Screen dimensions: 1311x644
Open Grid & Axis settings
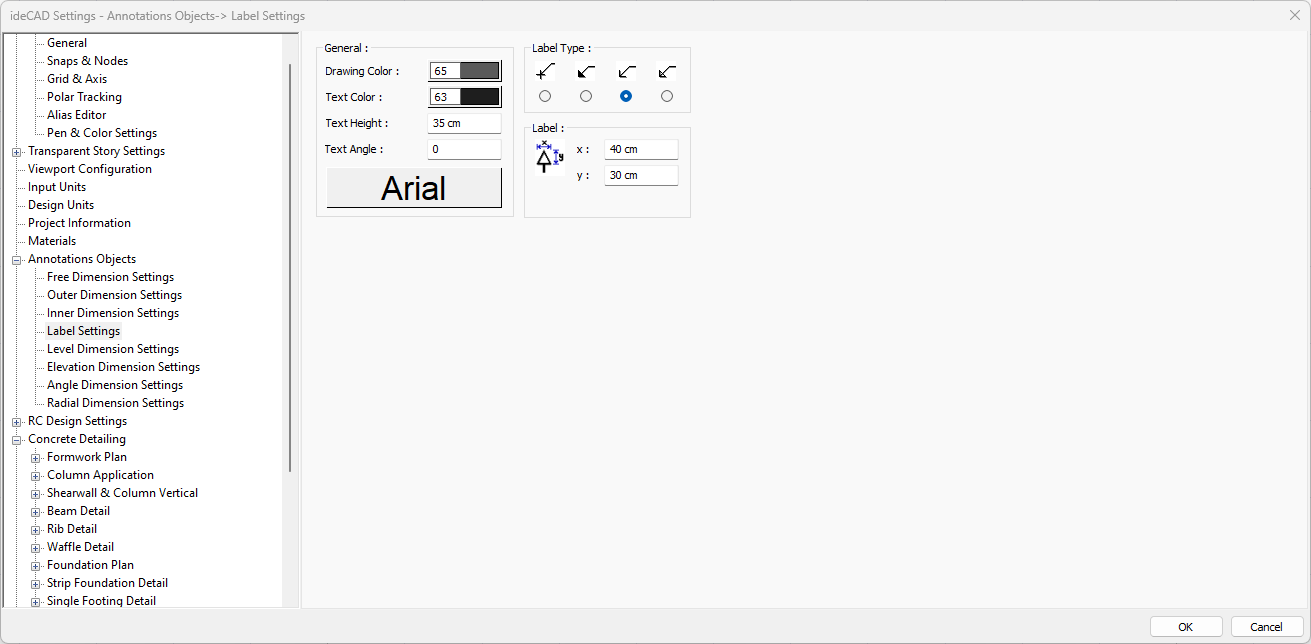(77, 79)
